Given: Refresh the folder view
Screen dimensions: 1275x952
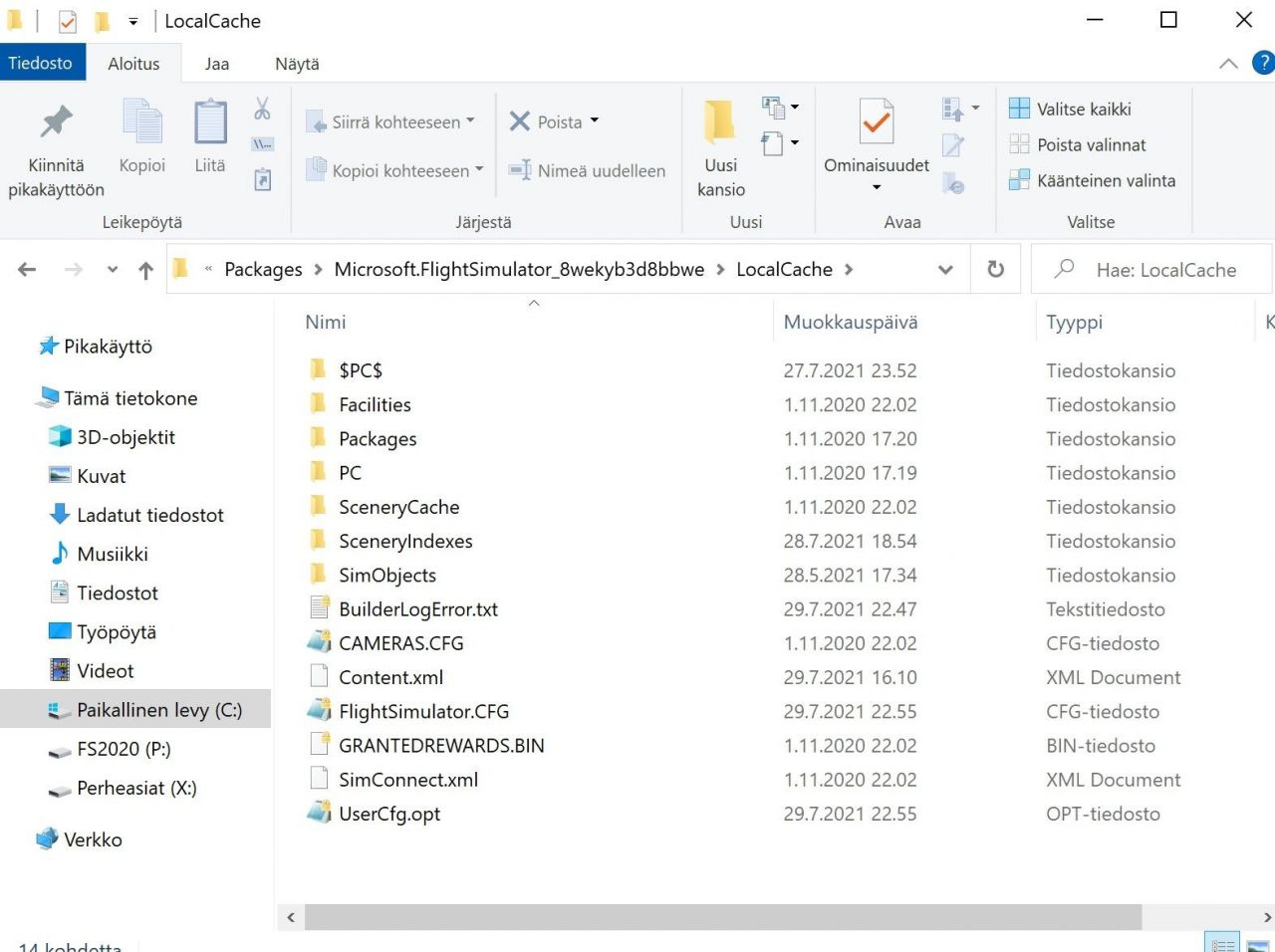Looking at the screenshot, I should 995,270.
